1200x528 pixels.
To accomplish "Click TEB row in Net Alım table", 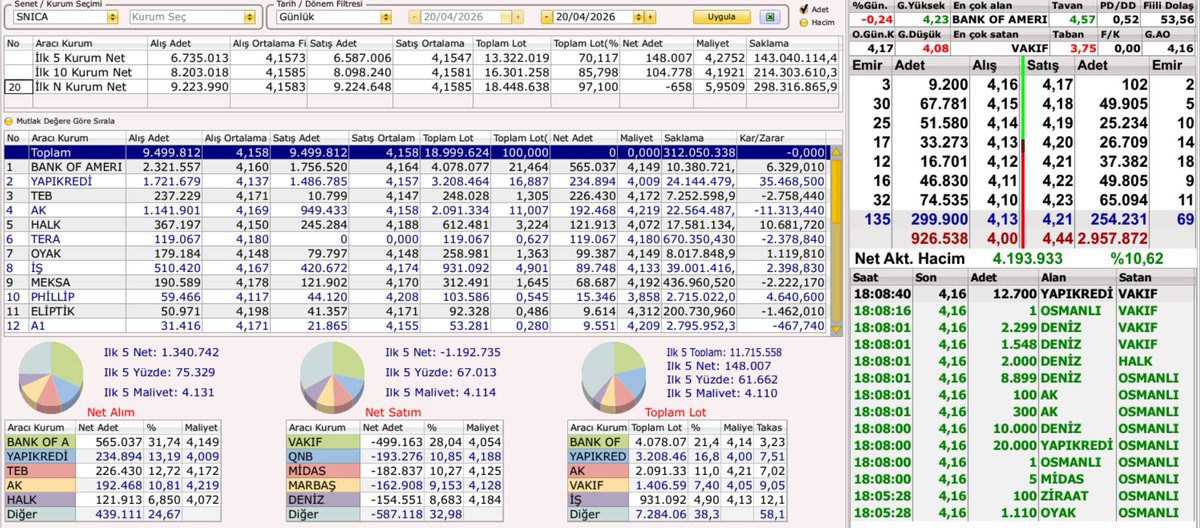I will coord(111,470).
